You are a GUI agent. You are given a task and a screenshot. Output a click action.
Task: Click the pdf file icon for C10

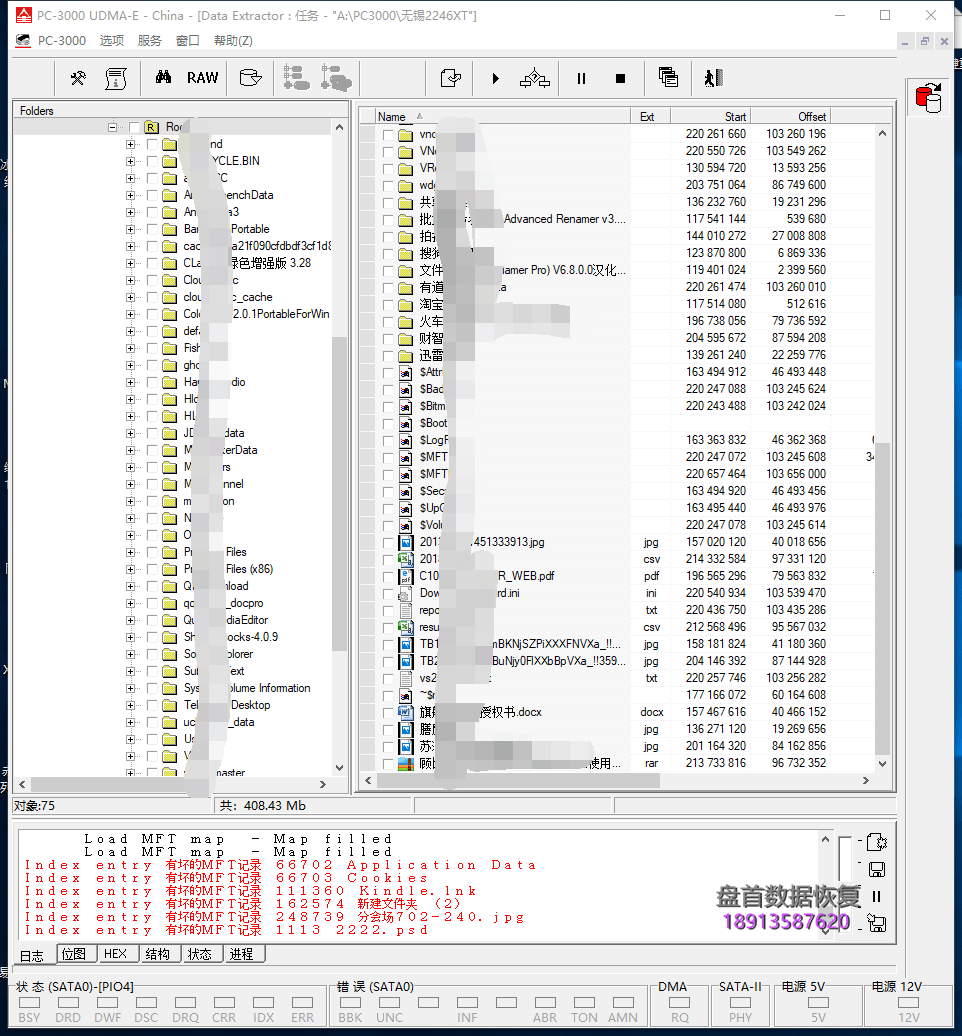click(406, 576)
